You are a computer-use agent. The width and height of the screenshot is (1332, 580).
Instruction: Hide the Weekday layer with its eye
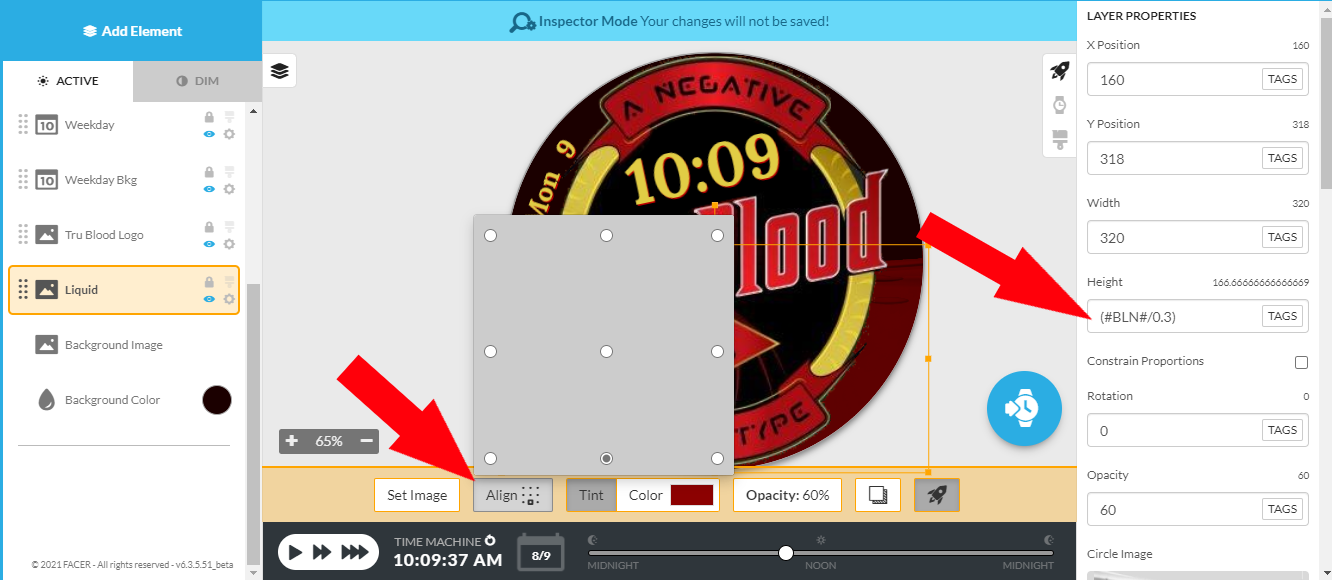click(209, 134)
